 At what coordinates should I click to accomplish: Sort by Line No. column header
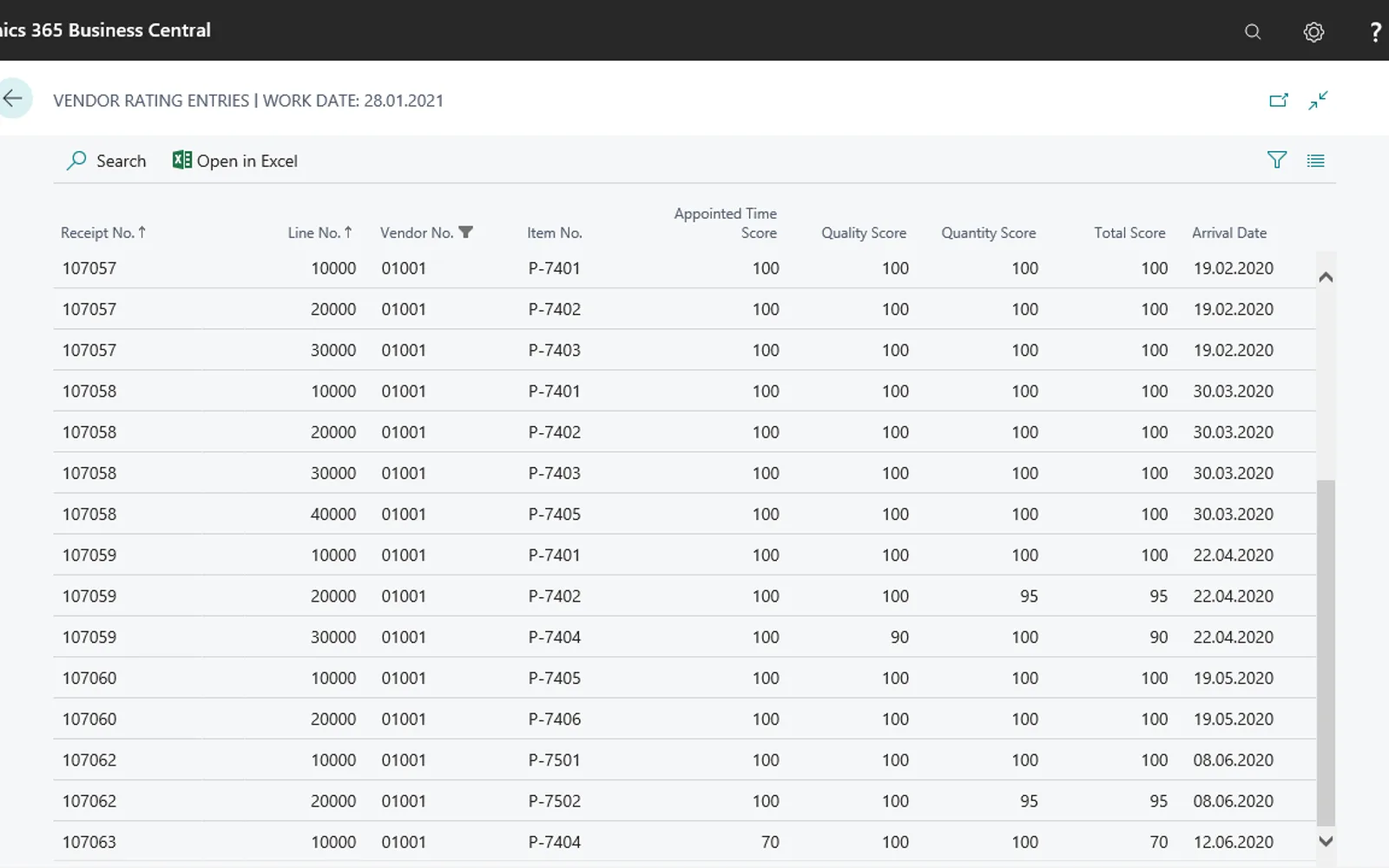319,233
